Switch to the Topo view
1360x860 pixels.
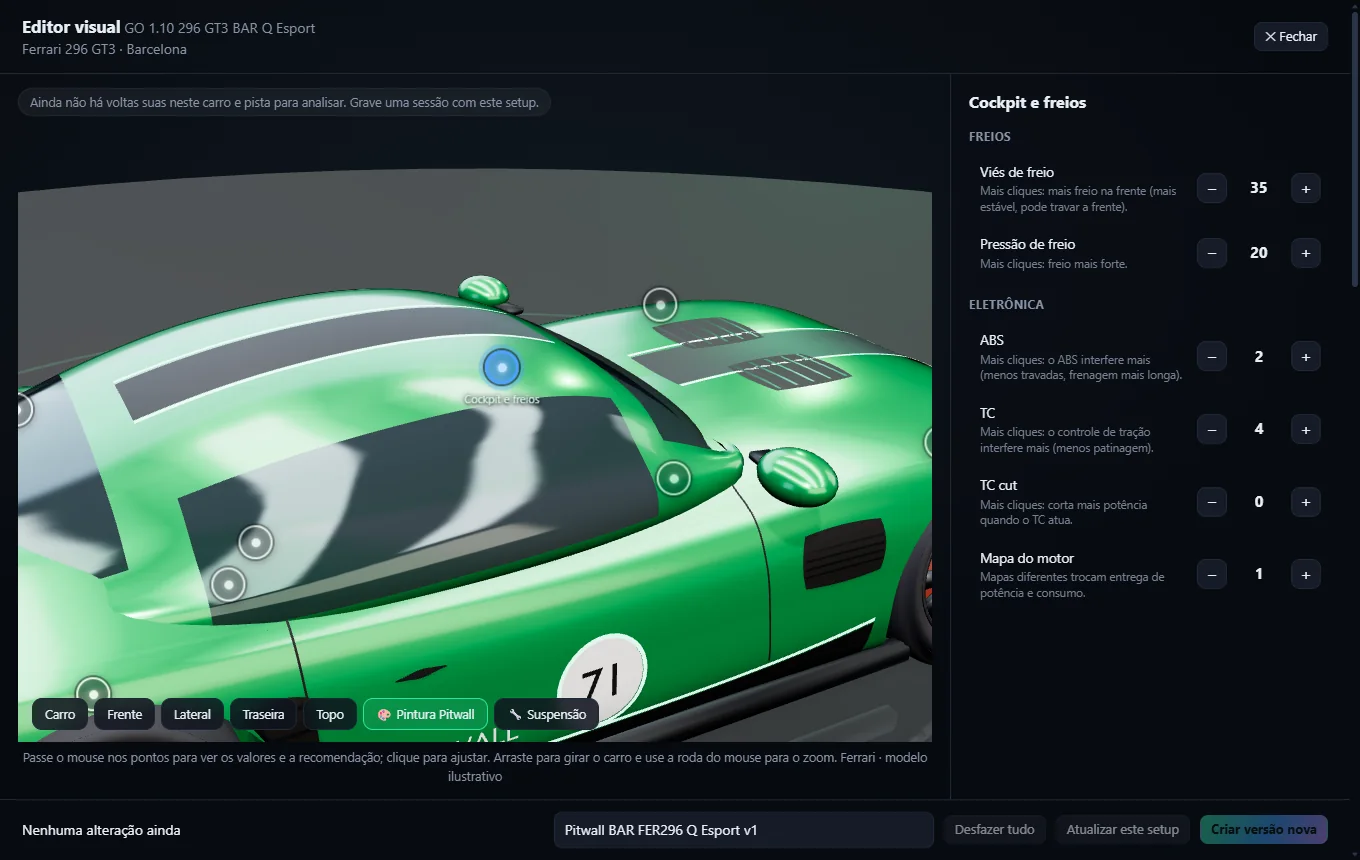click(330, 714)
